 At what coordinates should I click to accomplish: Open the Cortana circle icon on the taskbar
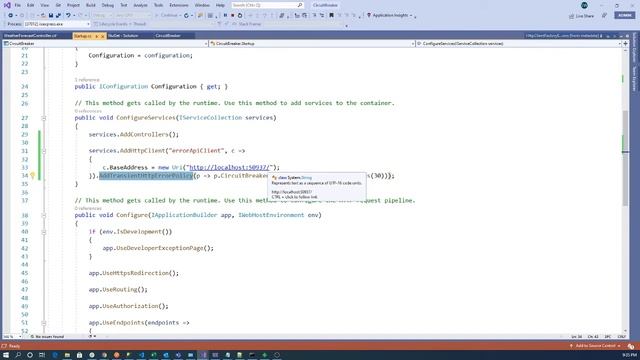pos(30,355)
